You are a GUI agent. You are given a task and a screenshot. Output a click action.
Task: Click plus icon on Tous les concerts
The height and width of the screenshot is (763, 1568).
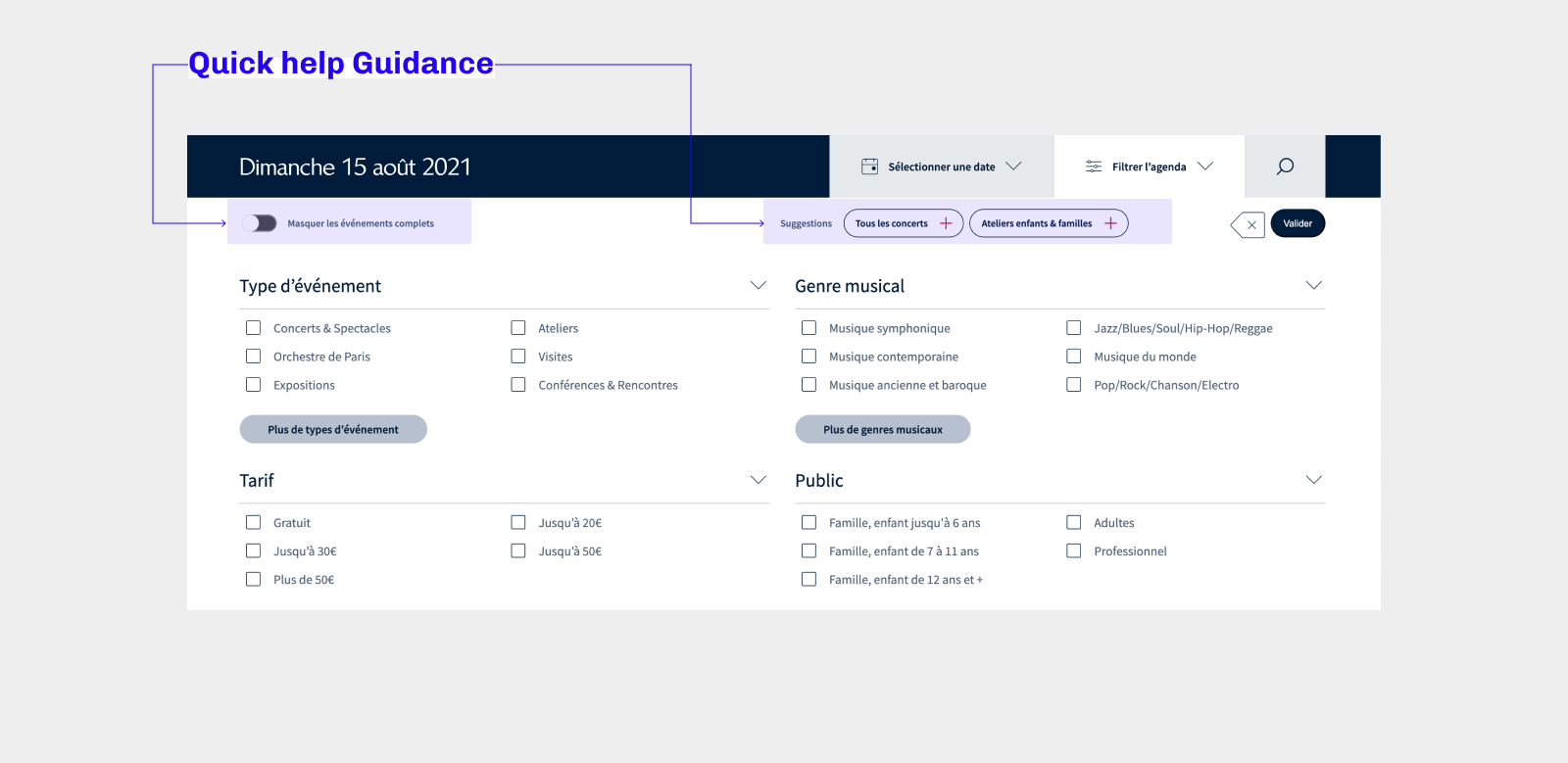tap(946, 223)
